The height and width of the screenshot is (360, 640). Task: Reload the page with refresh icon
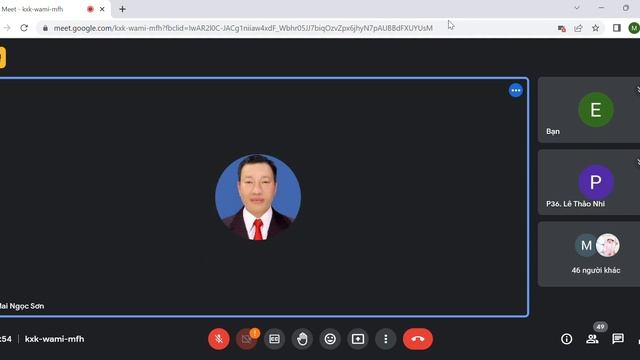(x=24, y=28)
